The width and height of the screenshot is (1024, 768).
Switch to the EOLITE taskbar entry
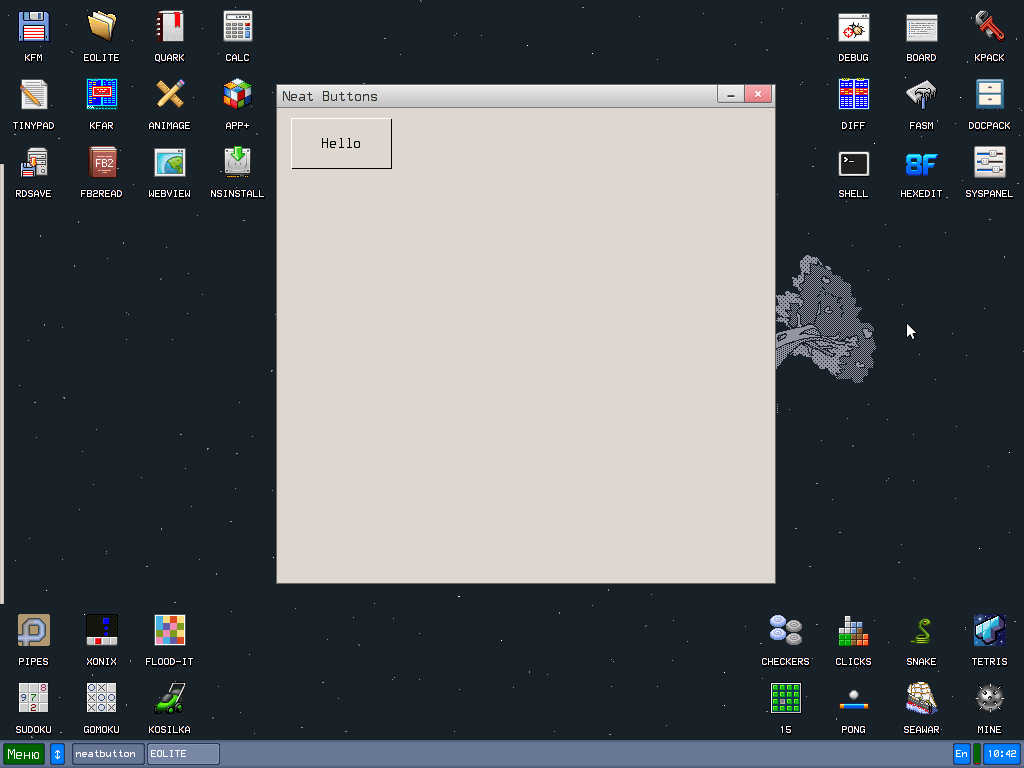[183, 753]
